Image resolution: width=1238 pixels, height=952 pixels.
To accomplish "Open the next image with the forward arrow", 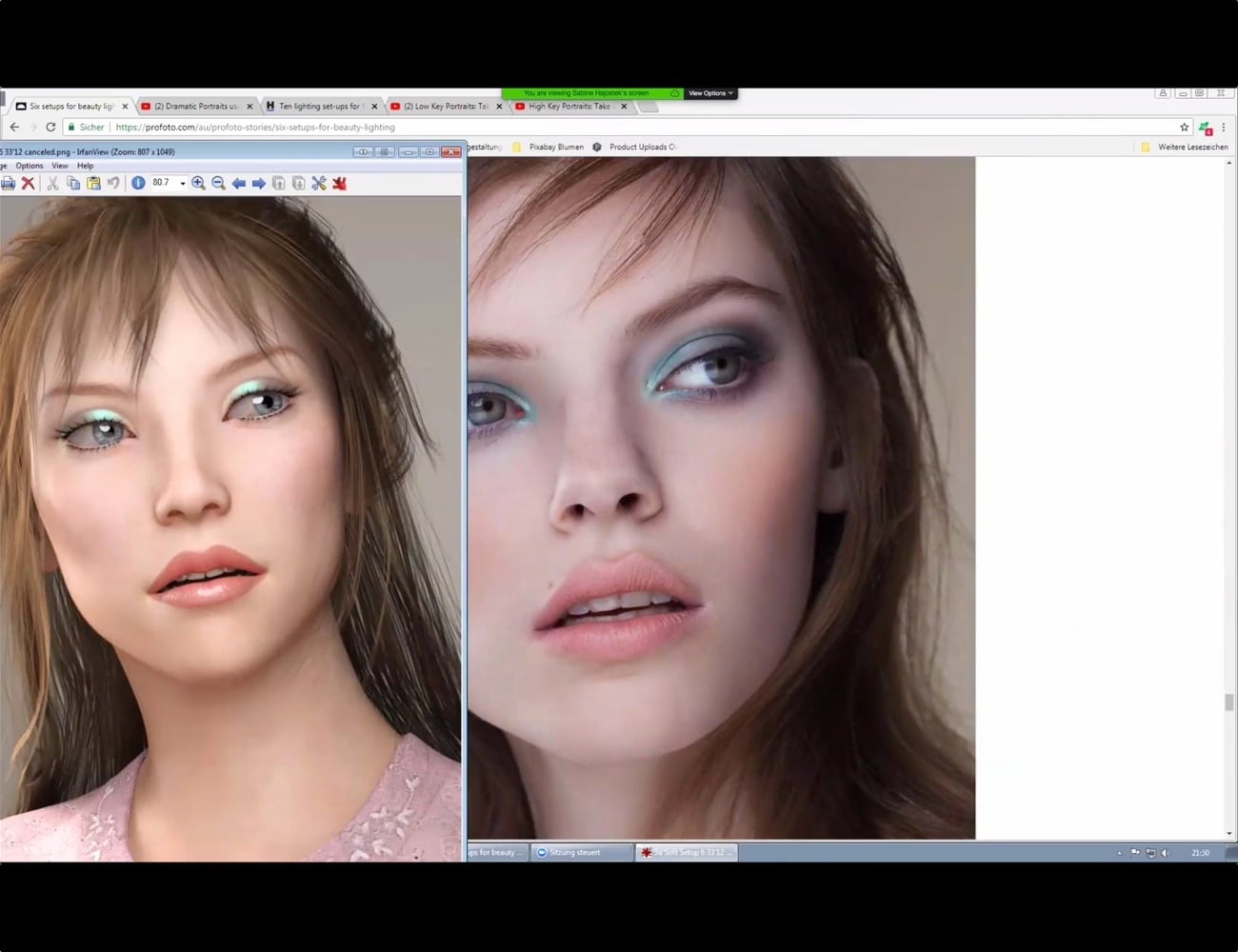I will point(258,183).
